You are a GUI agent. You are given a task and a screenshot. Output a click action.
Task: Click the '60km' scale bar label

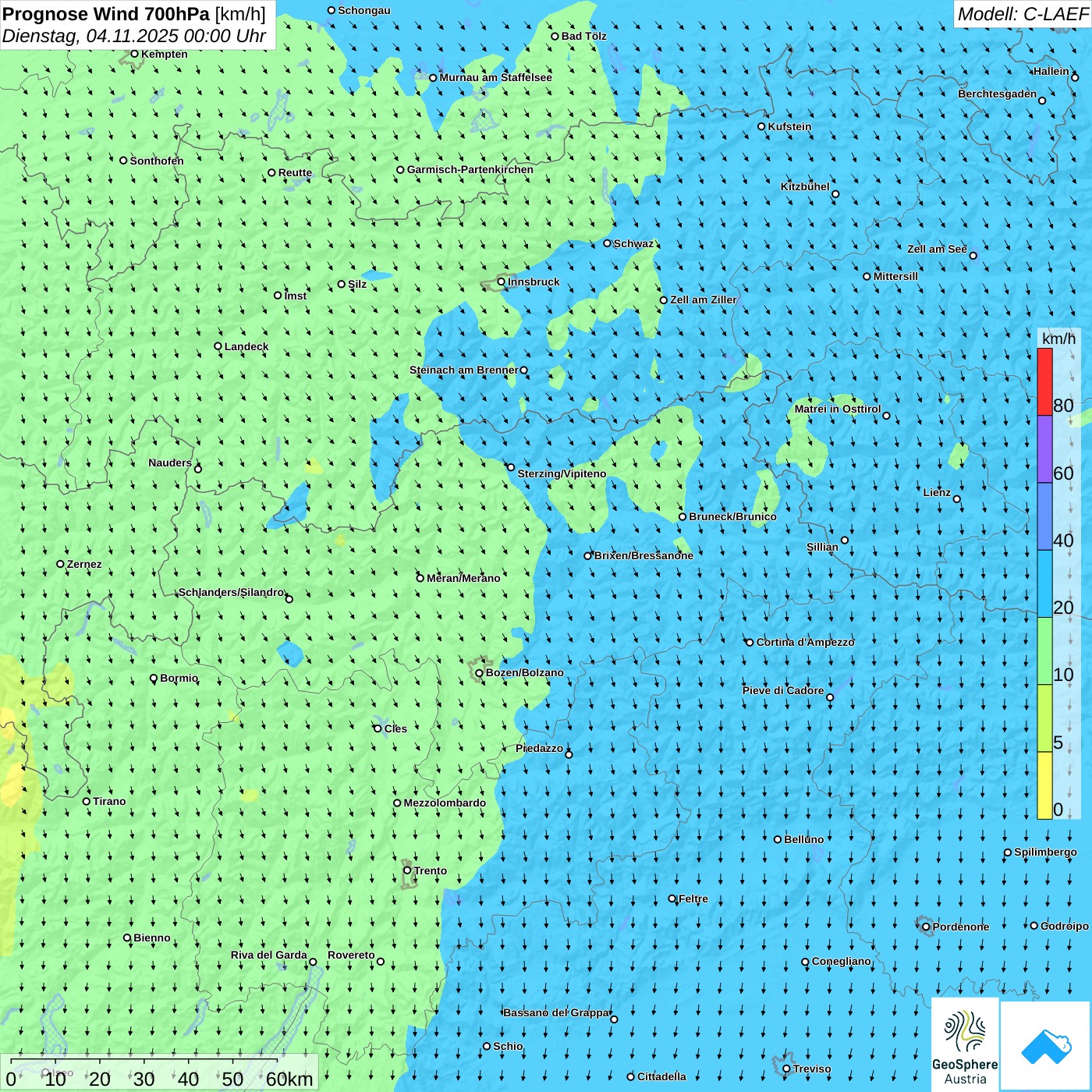(289, 1079)
